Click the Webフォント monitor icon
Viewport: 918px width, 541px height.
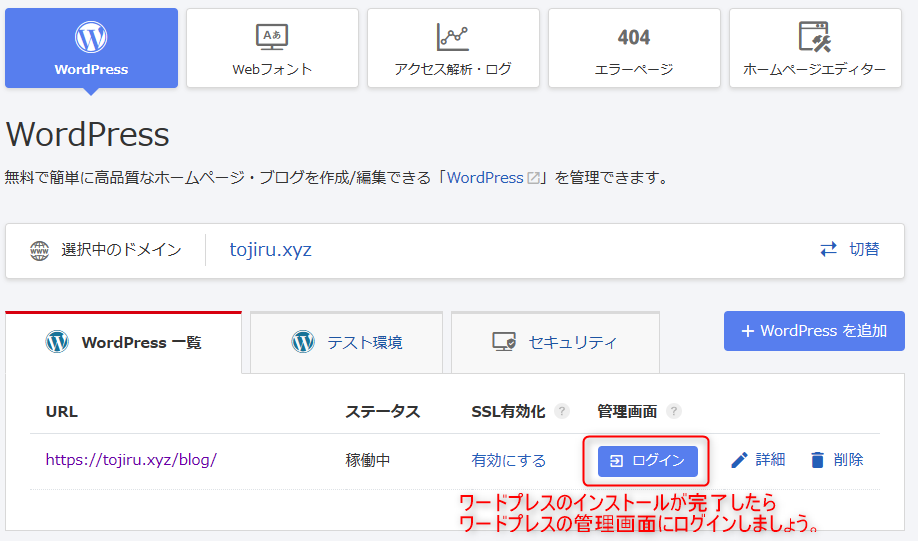click(x=272, y=37)
